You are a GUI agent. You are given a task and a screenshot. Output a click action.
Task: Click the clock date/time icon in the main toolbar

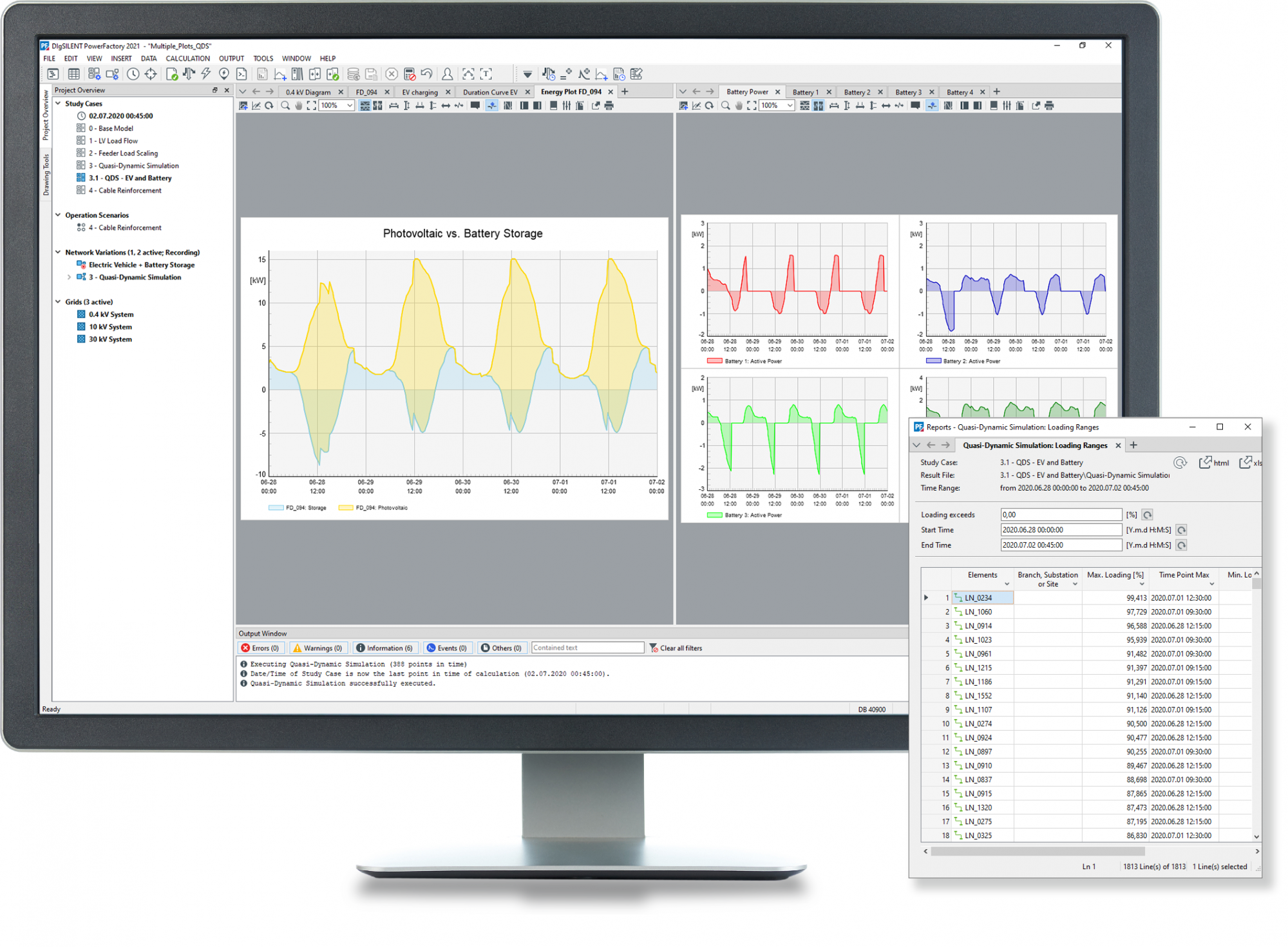point(133,74)
